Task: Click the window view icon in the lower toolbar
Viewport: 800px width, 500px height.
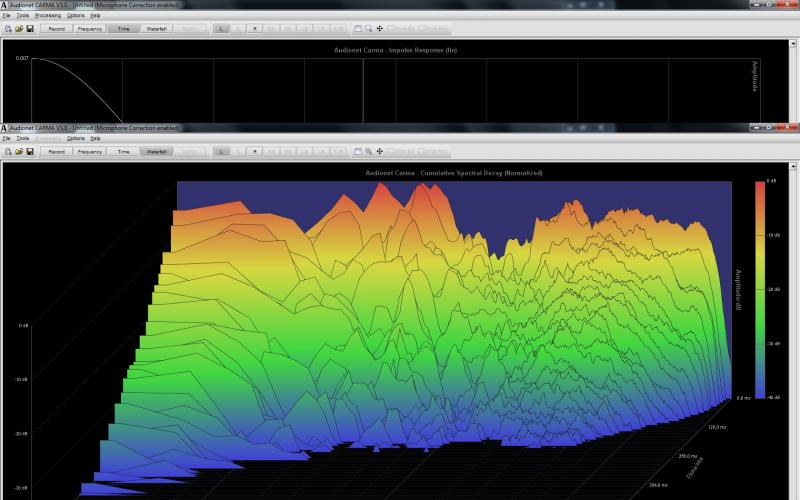Action: pos(358,151)
